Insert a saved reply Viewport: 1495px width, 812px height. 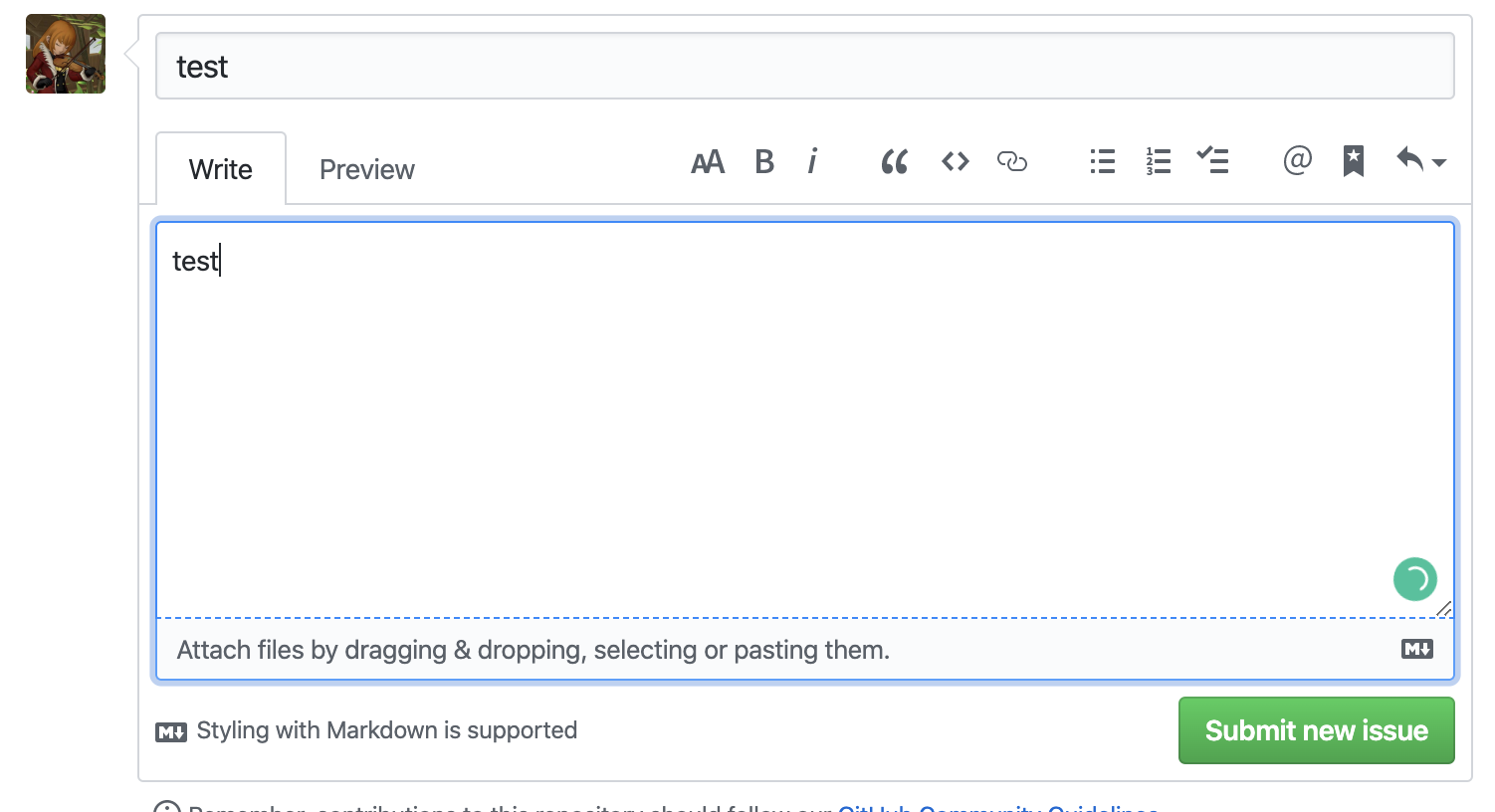[1353, 161]
